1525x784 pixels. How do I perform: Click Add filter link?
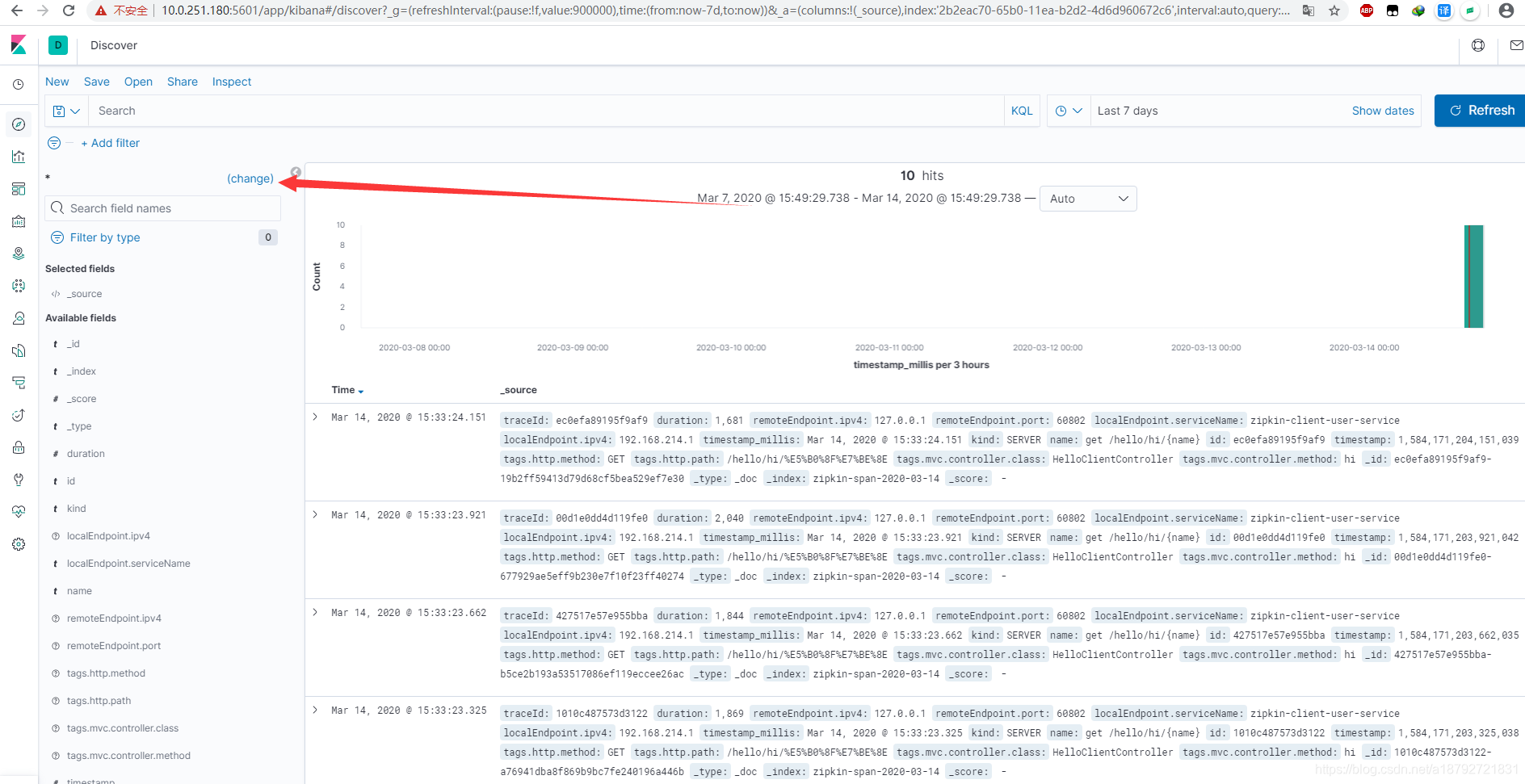(x=111, y=143)
